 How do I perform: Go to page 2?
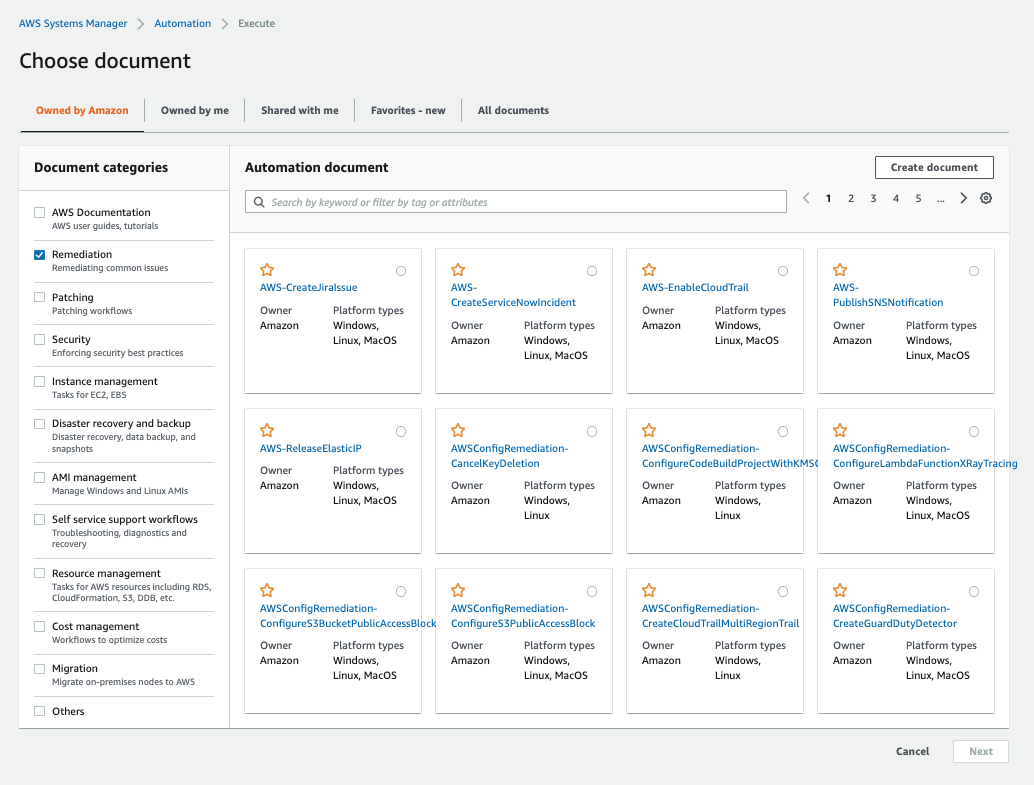pos(851,198)
